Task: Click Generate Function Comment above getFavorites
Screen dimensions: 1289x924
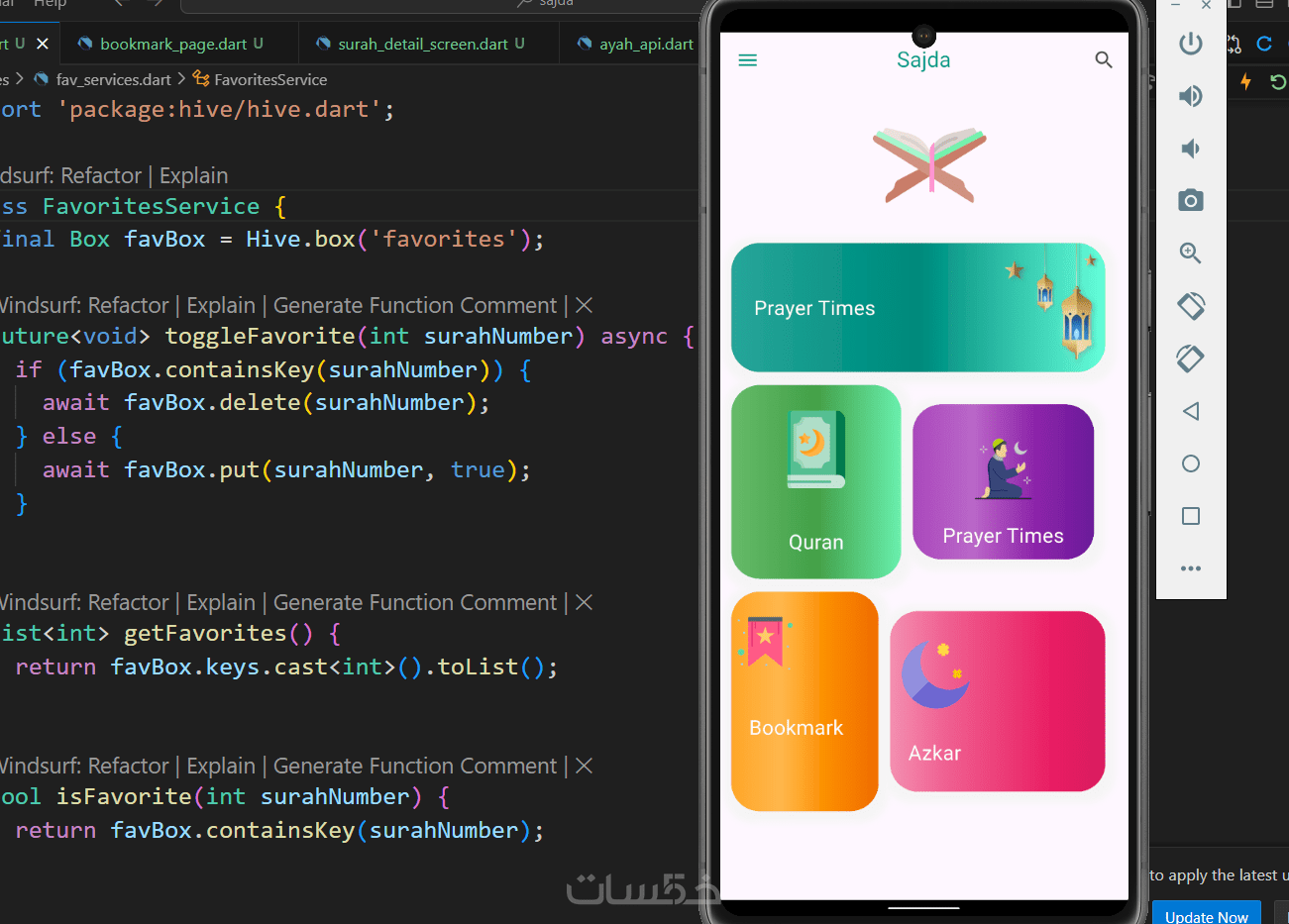Action: [x=415, y=602]
